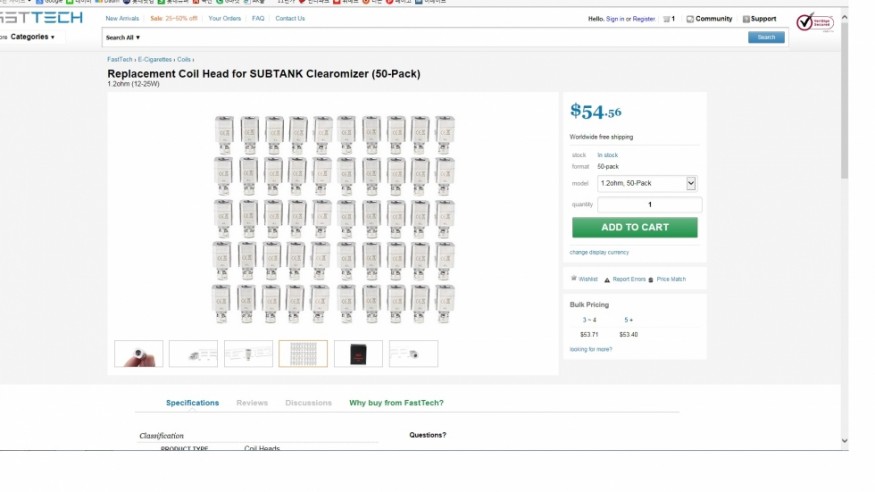Image resolution: width=875 pixels, height=492 pixels.
Task: Click the blue Search button
Action: click(x=766, y=37)
